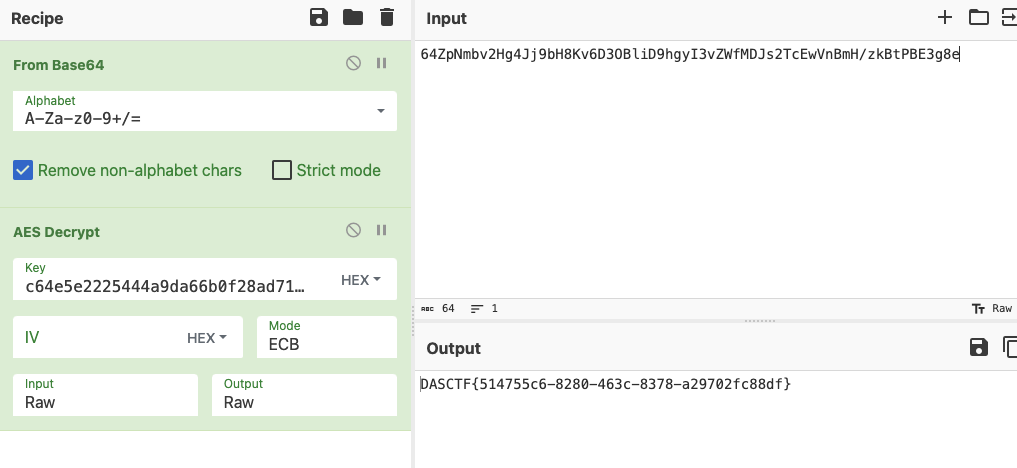This screenshot has width=1017, height=468.
Task: Enable the Strict mode checkbox
Action: pyautogui.click(x=282, y=170)
